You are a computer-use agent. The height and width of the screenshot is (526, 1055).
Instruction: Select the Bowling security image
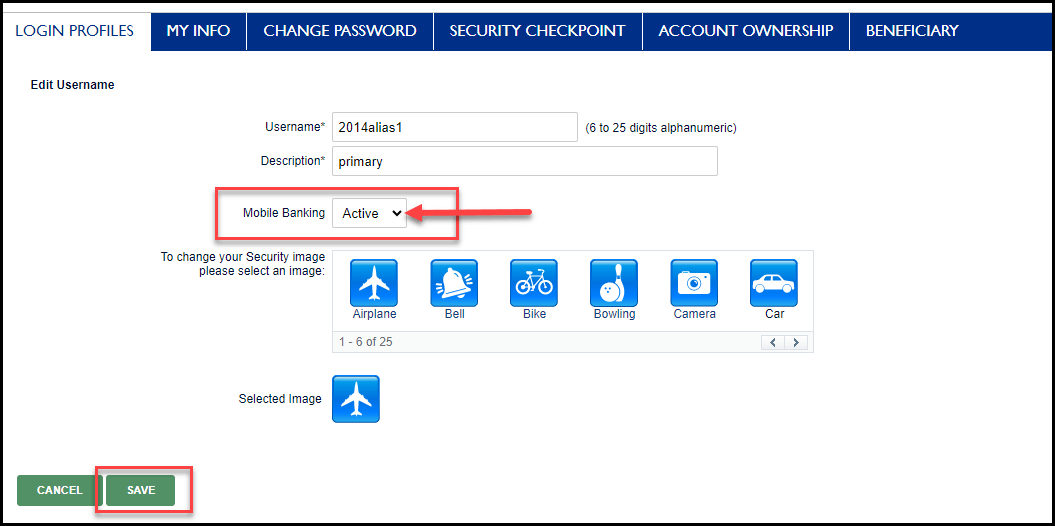click(614, 283)
